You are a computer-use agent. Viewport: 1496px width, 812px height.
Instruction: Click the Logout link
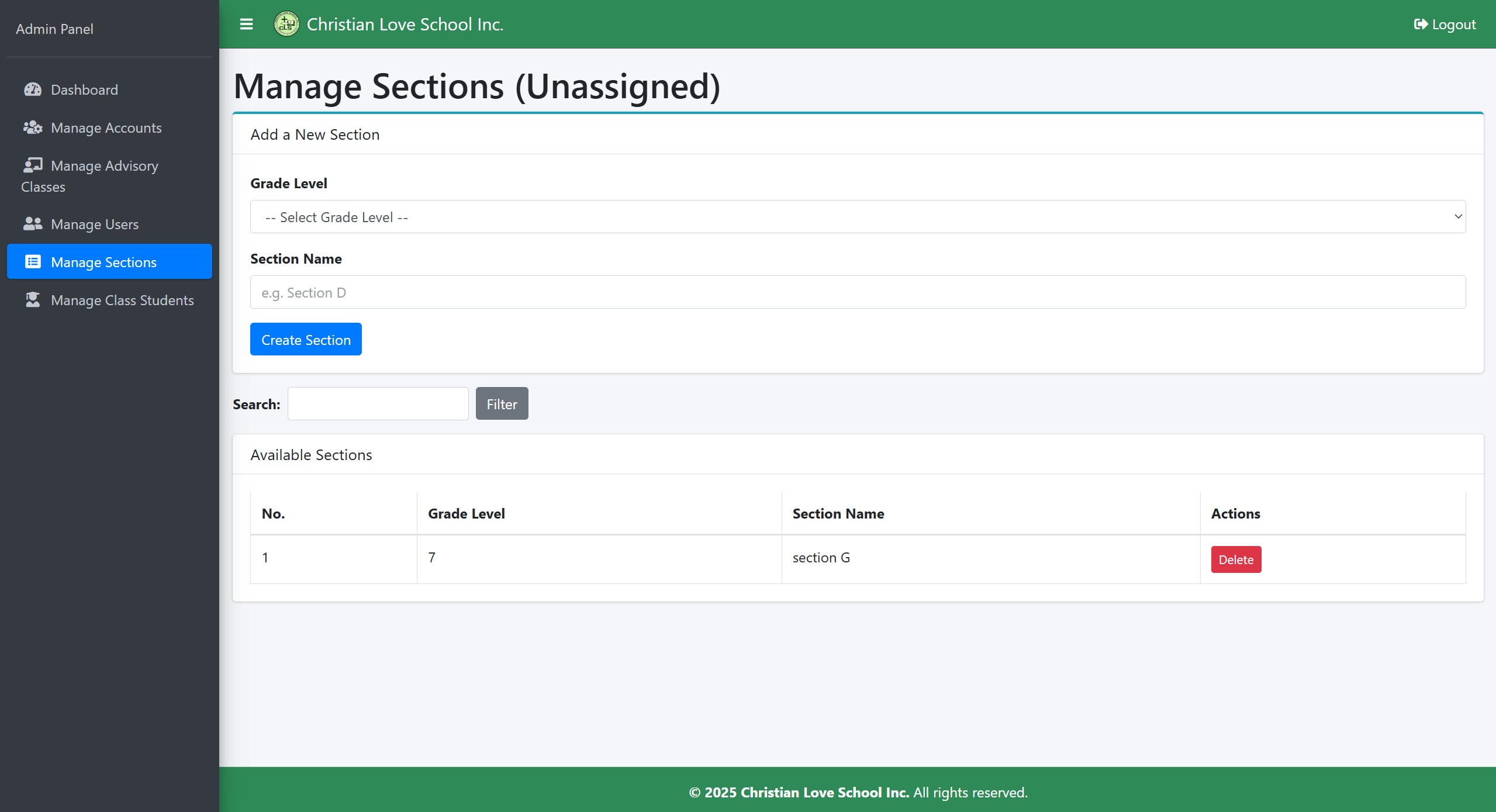click(x=1453, y=25)
